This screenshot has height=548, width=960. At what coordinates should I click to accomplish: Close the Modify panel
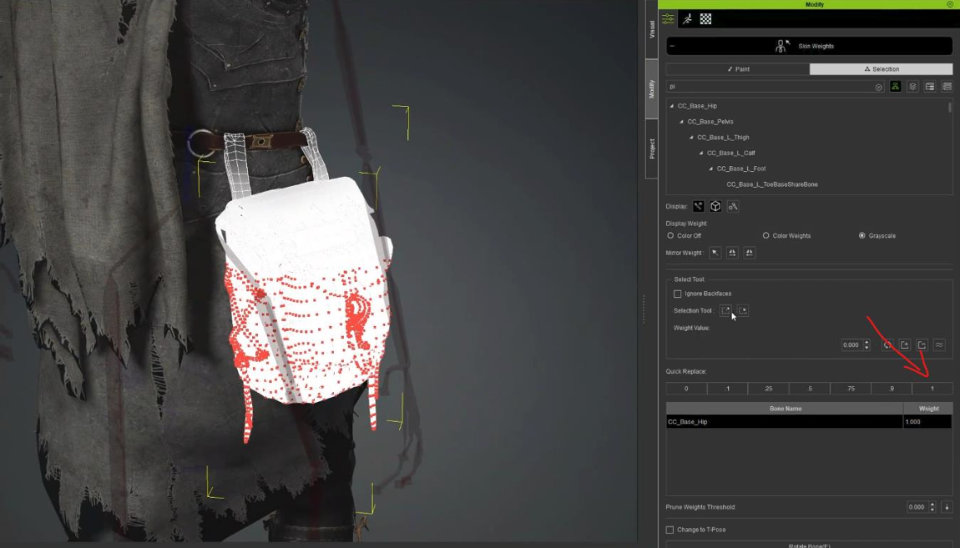(950, 4)
